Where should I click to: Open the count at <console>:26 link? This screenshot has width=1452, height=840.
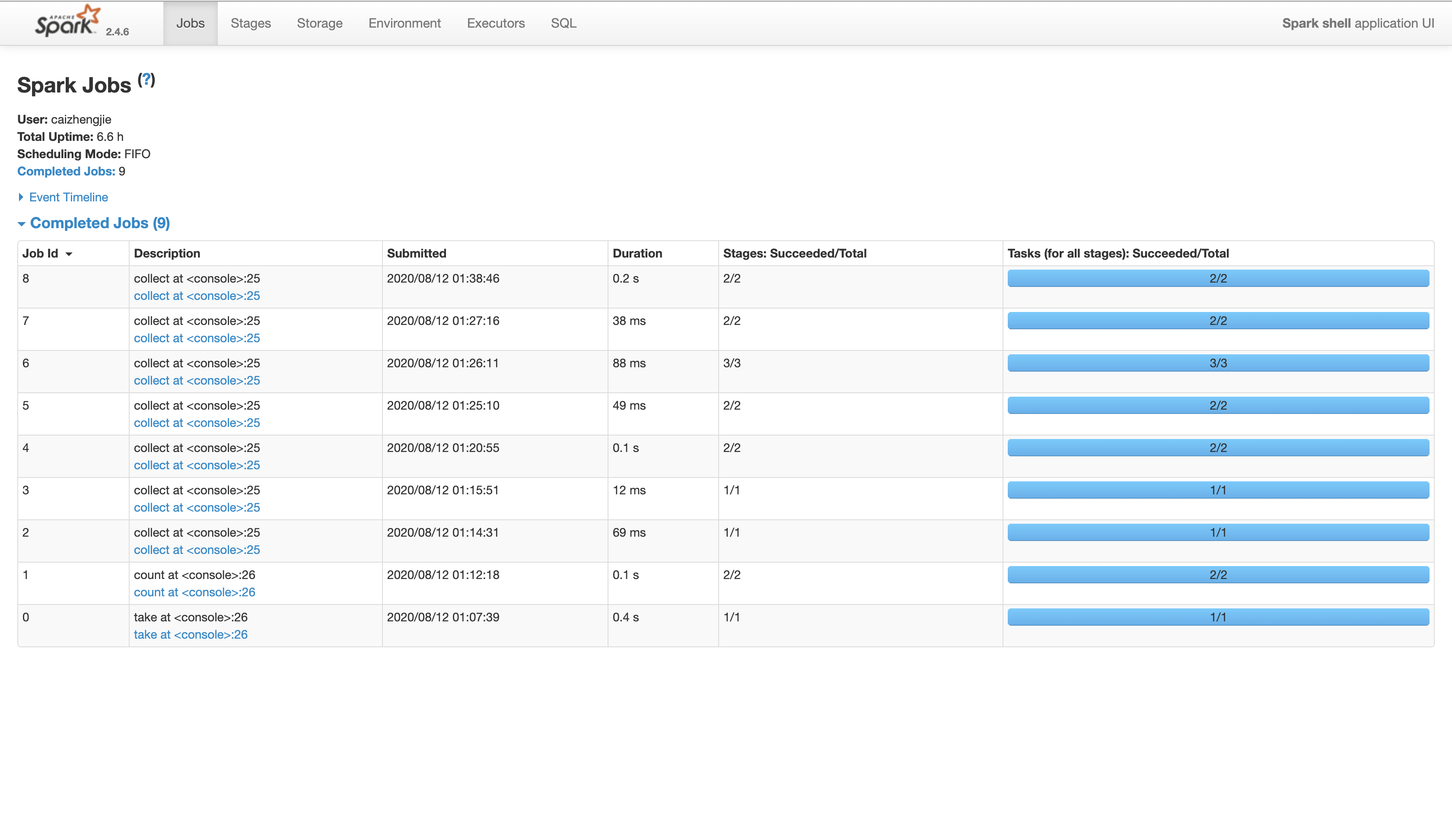(194, 592)
